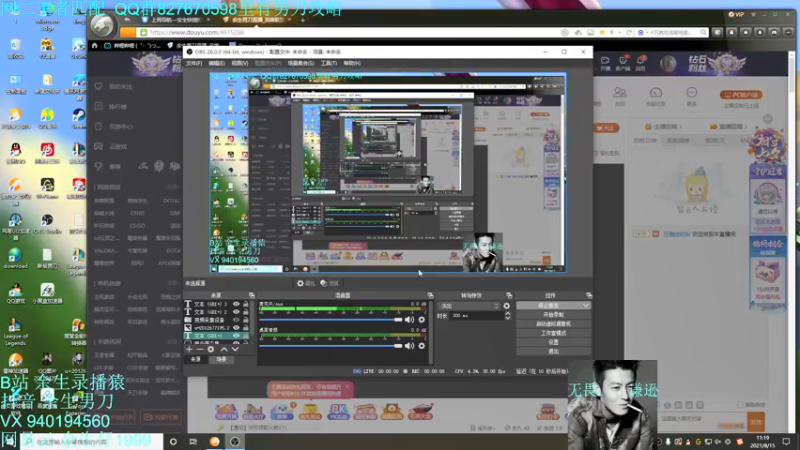Increase transition duration with up stepper
The height and width of the screenshot is (450, 800).
[x=508, y=313]
